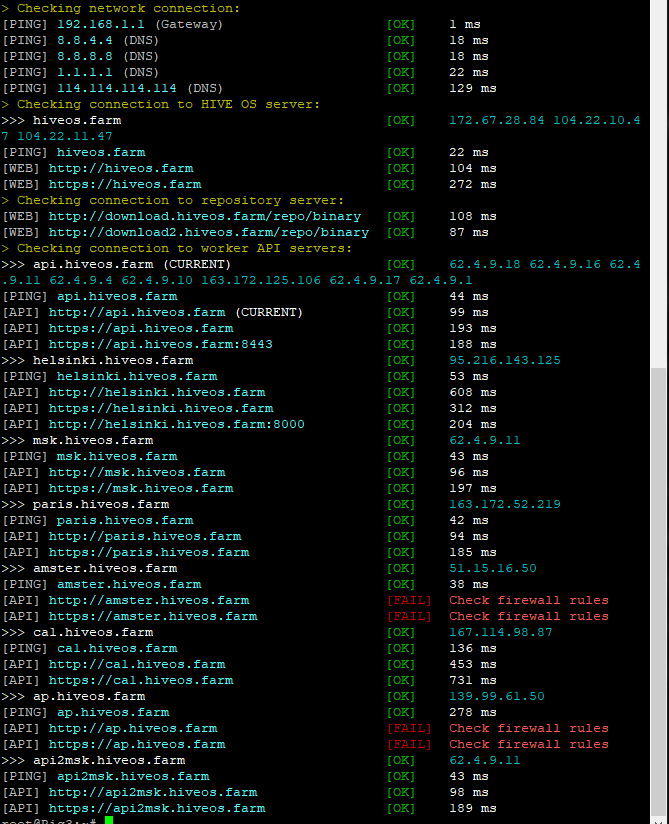Click the URL http://paris.hiveos.farm
Screen dimensions: 669x824
point(145,537)
